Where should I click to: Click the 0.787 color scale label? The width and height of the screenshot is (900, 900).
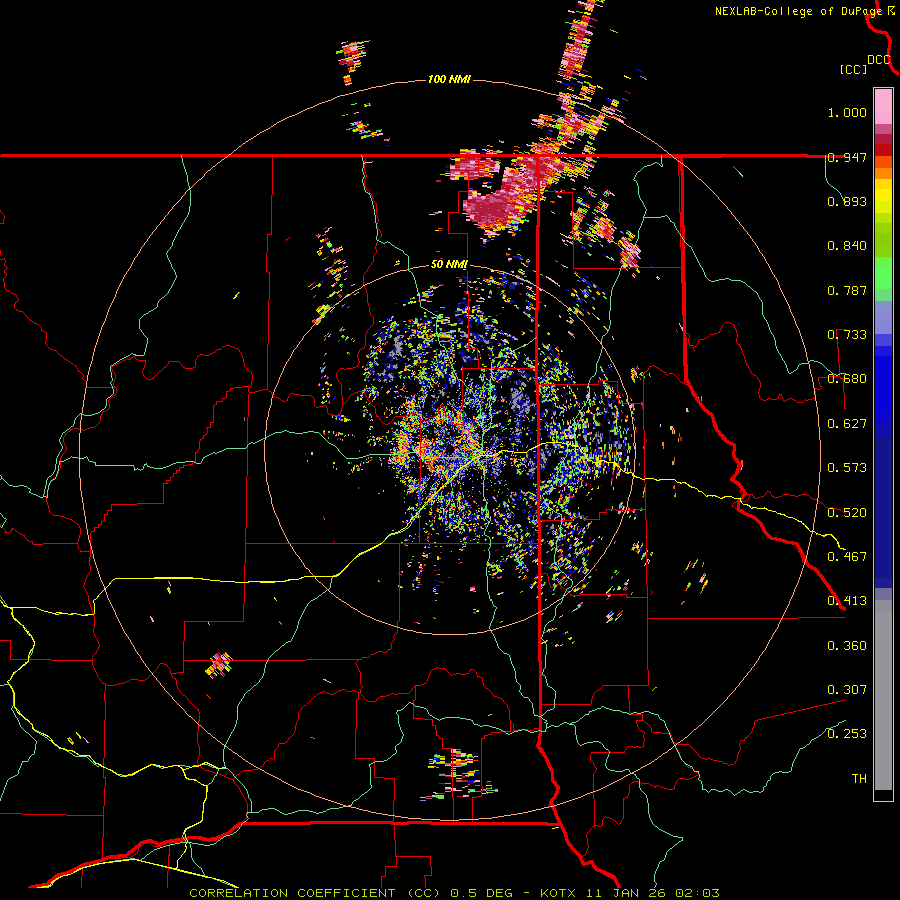(847, 290)
